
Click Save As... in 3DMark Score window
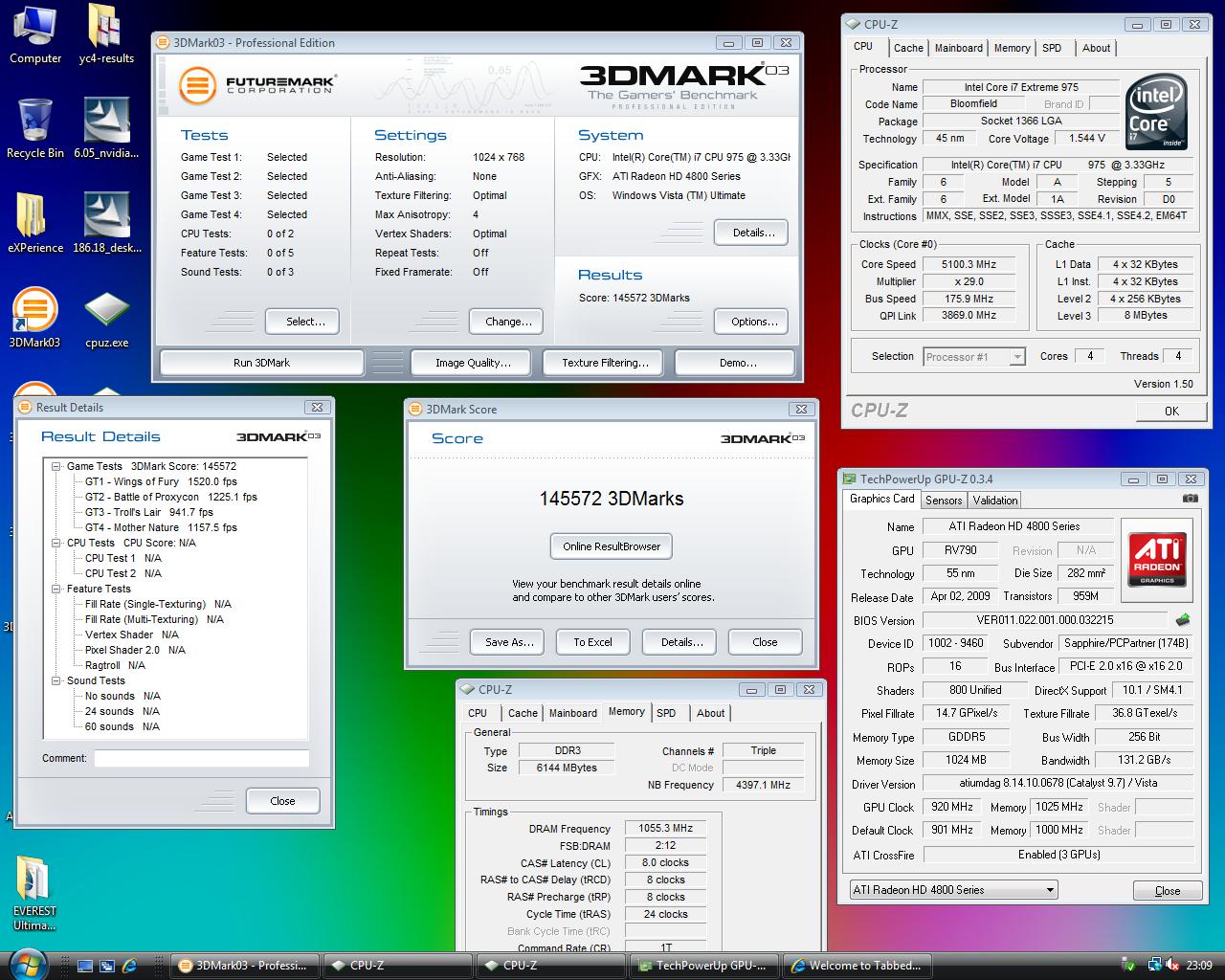(x=508, y=642)
